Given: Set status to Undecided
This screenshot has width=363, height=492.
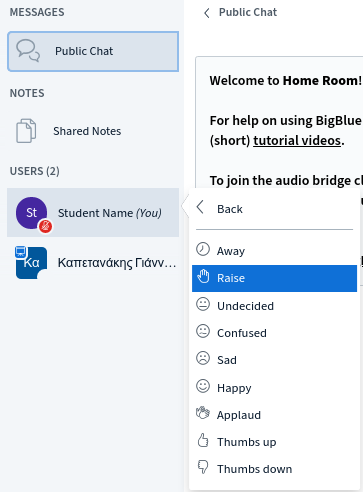Looking at the screenshot, I should [274, 306].
